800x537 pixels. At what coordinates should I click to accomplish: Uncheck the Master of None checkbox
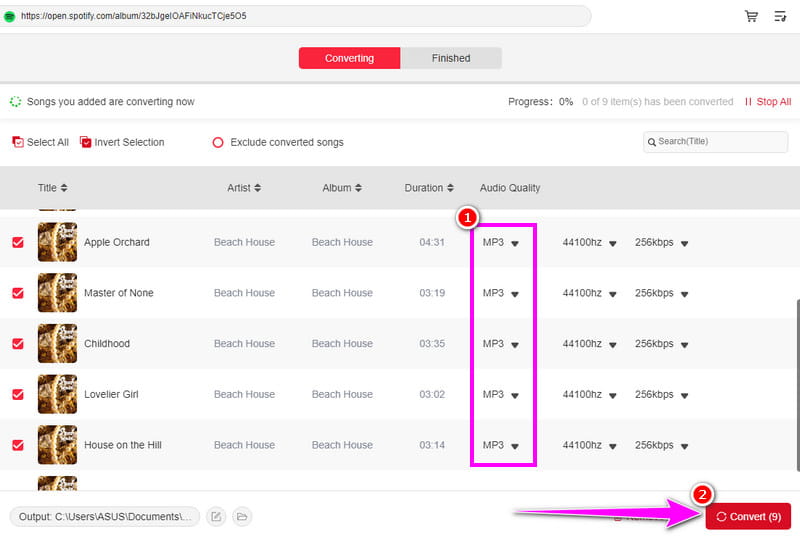18,293
